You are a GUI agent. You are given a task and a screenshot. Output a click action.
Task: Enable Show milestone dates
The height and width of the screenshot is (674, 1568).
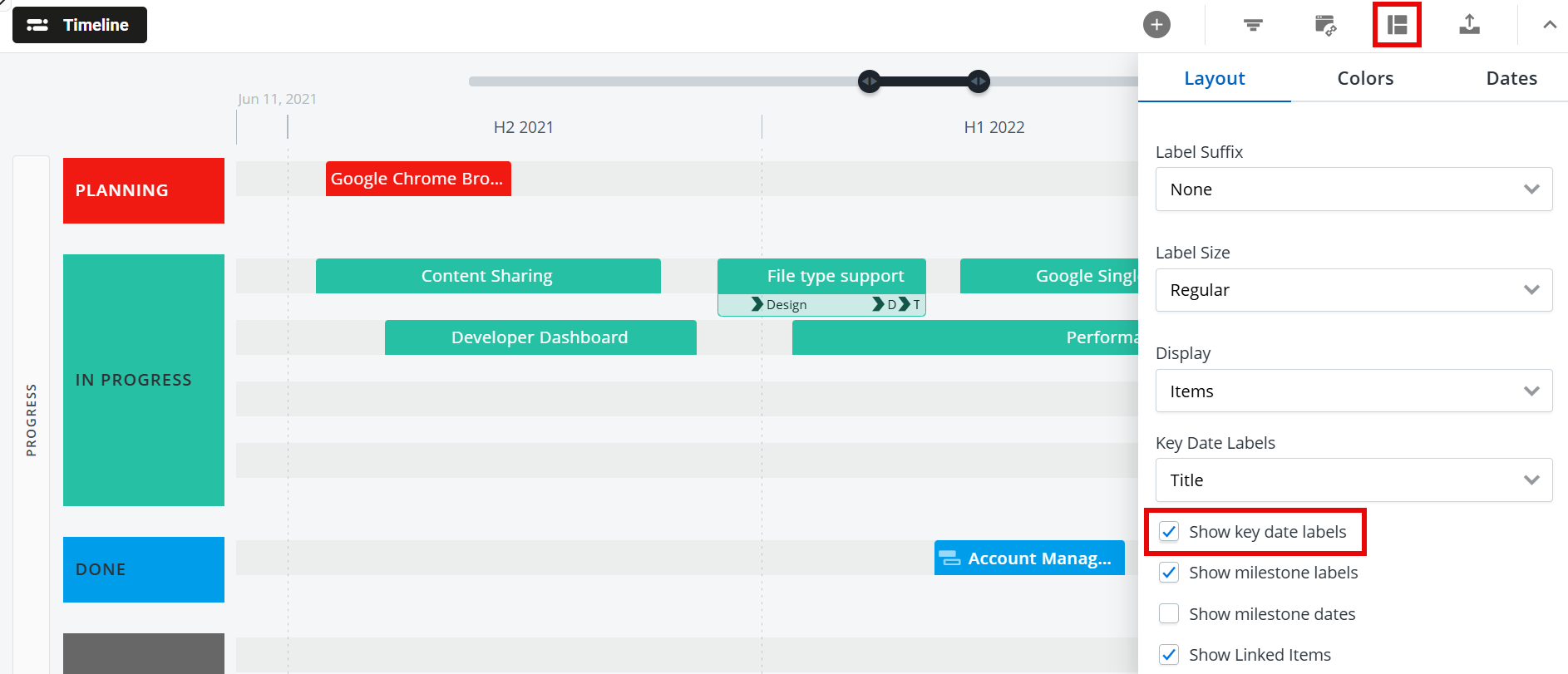[1169, 613]
